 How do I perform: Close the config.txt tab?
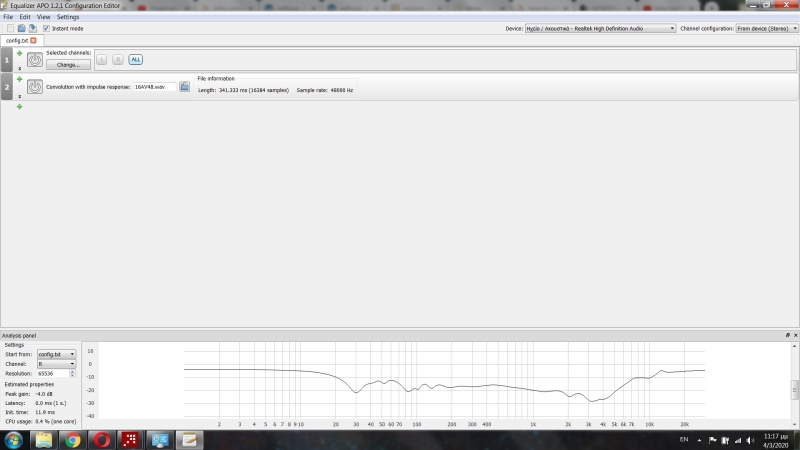click(33, 40)
